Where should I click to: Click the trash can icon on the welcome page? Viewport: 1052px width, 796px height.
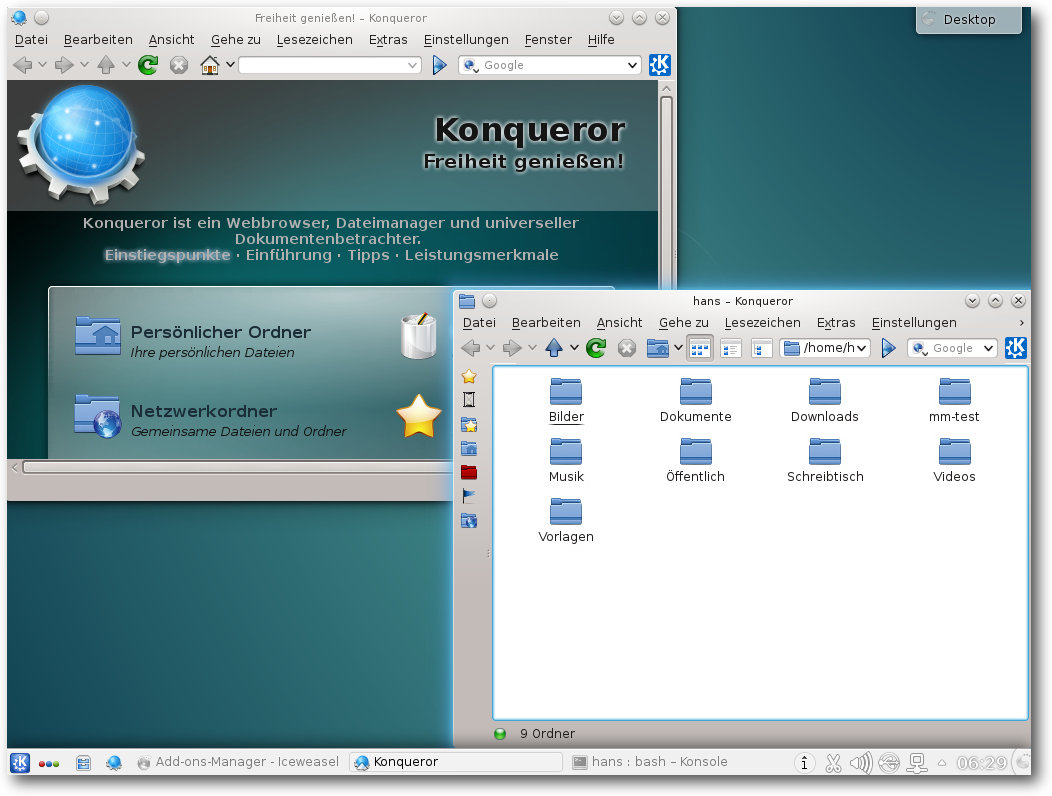point(419,335)
